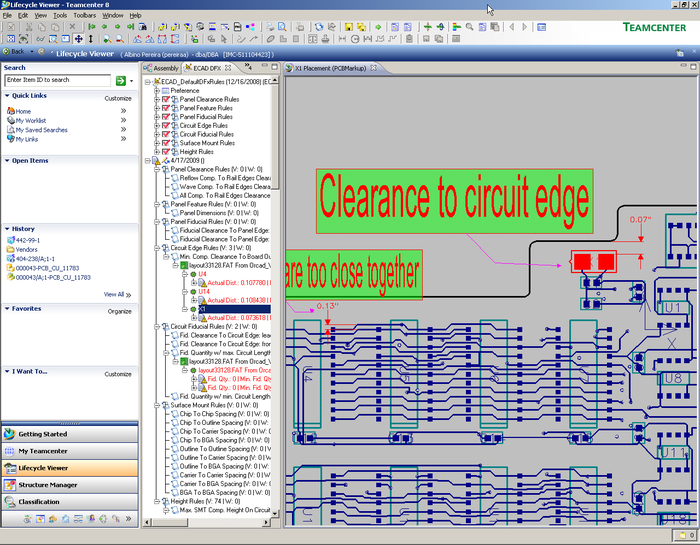Click the zoom magnifier with green arrow
The width and height of the screenshot is (700, 545).
click(107, 39)
